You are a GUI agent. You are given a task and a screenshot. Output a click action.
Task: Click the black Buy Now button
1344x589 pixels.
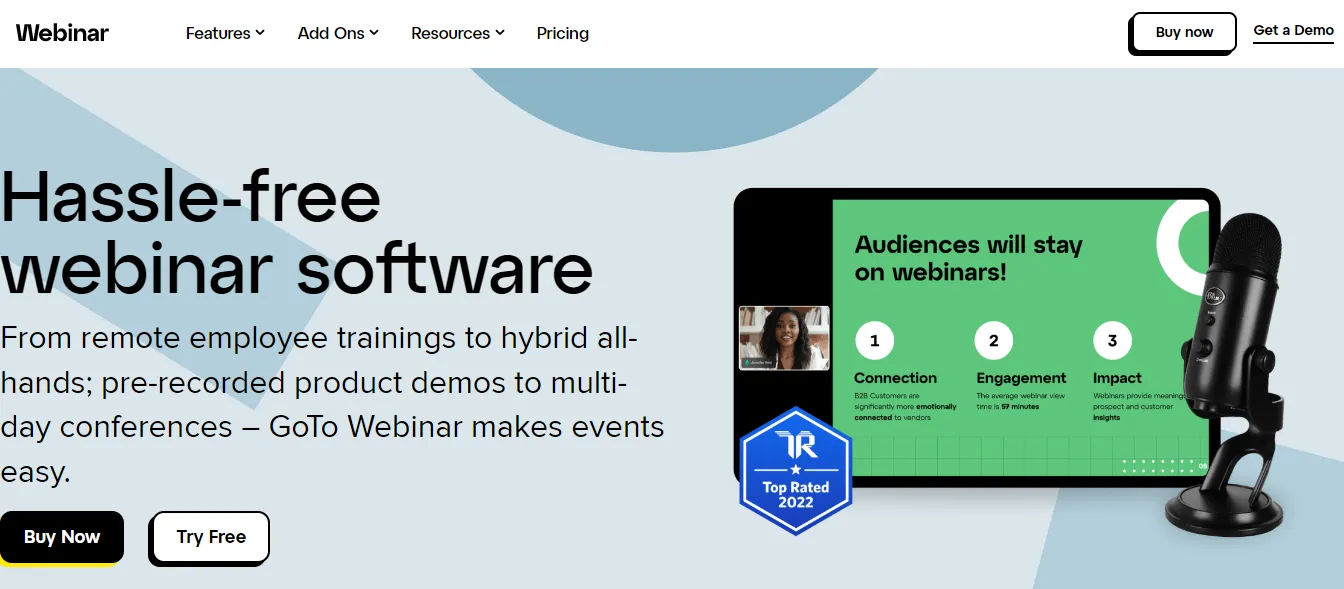(62, 537)
